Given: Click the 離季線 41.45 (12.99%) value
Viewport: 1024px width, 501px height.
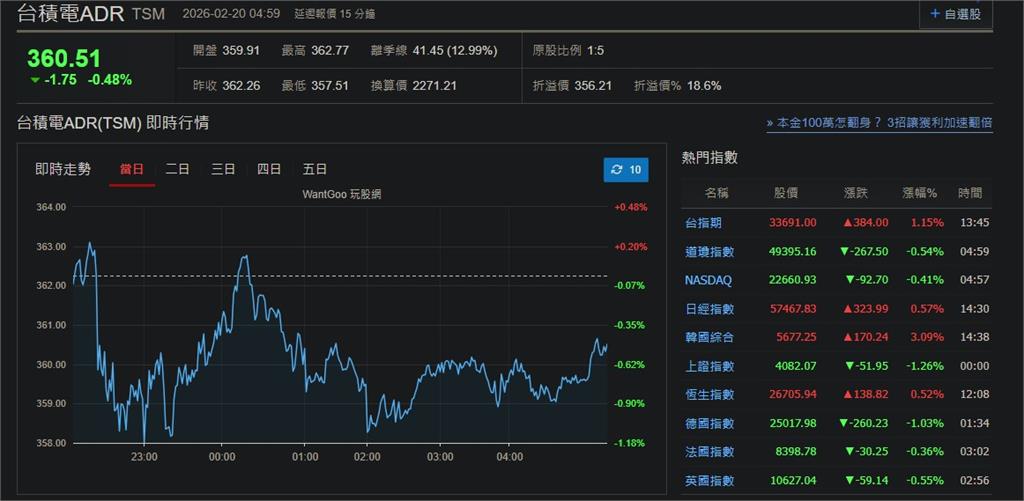Looking at the screenshot, I should point(455,51).
